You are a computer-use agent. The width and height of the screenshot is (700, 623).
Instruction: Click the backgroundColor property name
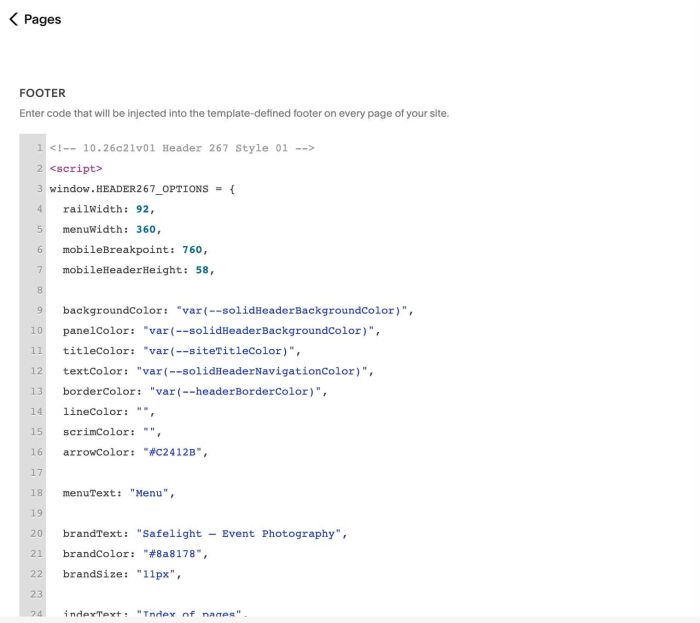tap(112, 311)
